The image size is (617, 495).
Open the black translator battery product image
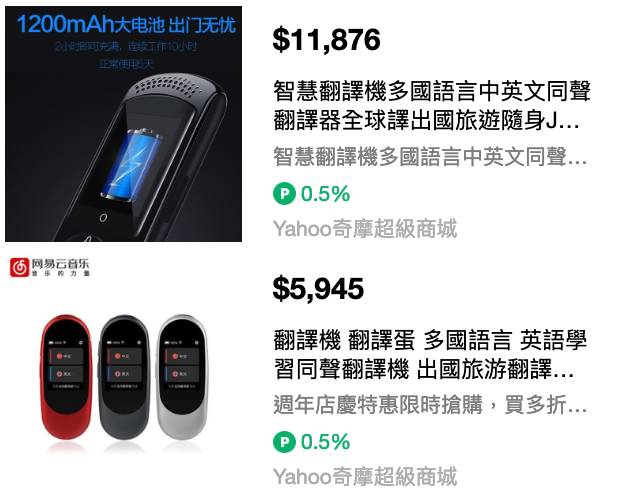click(x=124, y=124)
